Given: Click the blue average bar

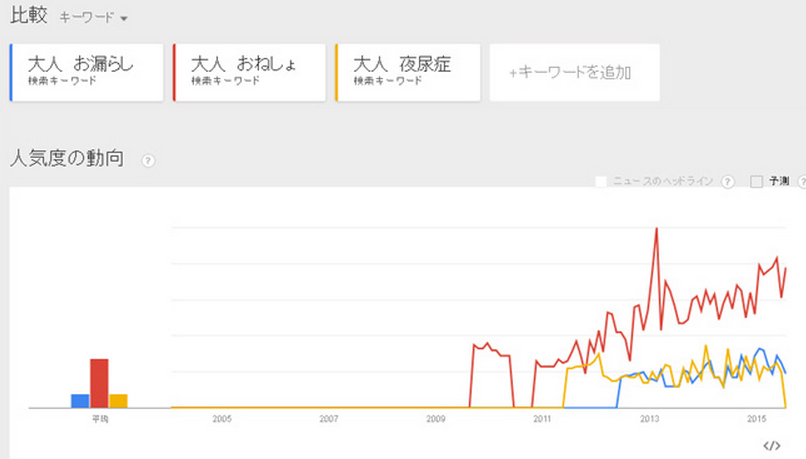Looking at the screenshot, I should [80, 401].
